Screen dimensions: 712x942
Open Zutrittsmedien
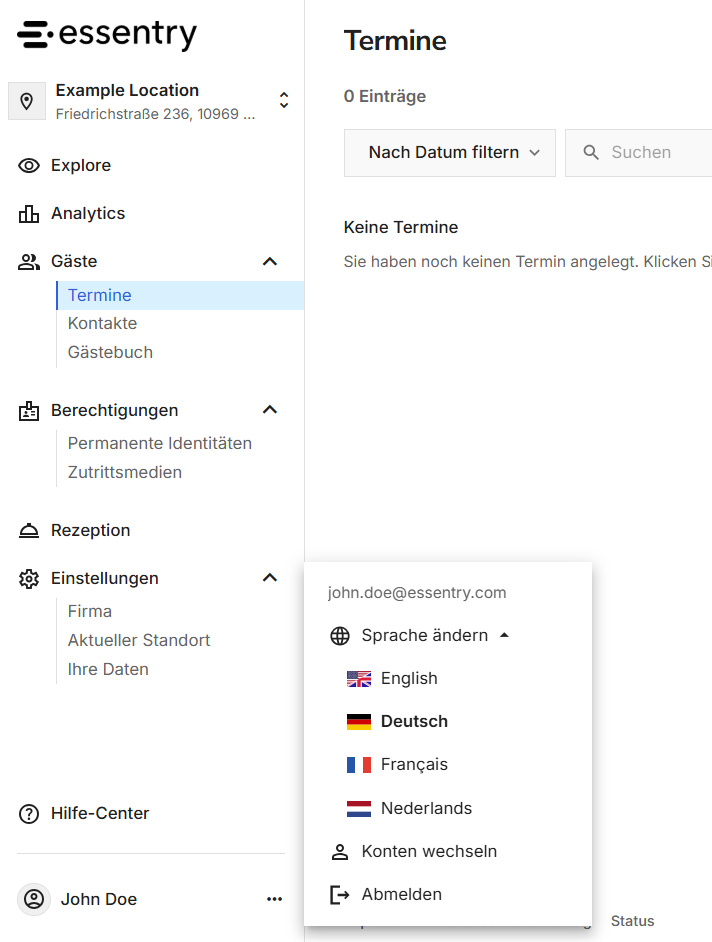125,472
